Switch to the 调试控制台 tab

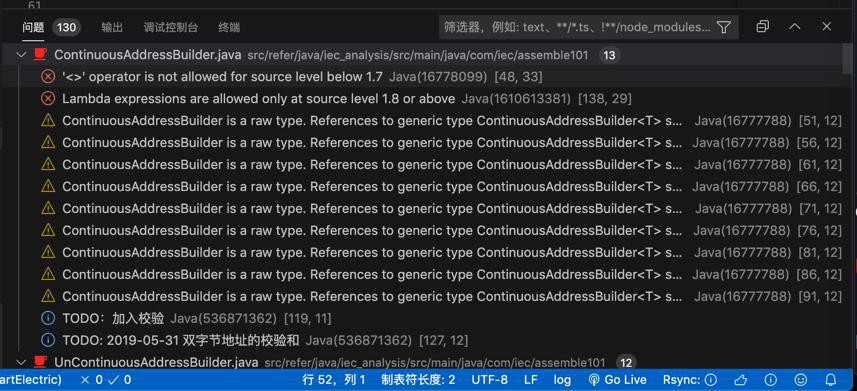171,27
